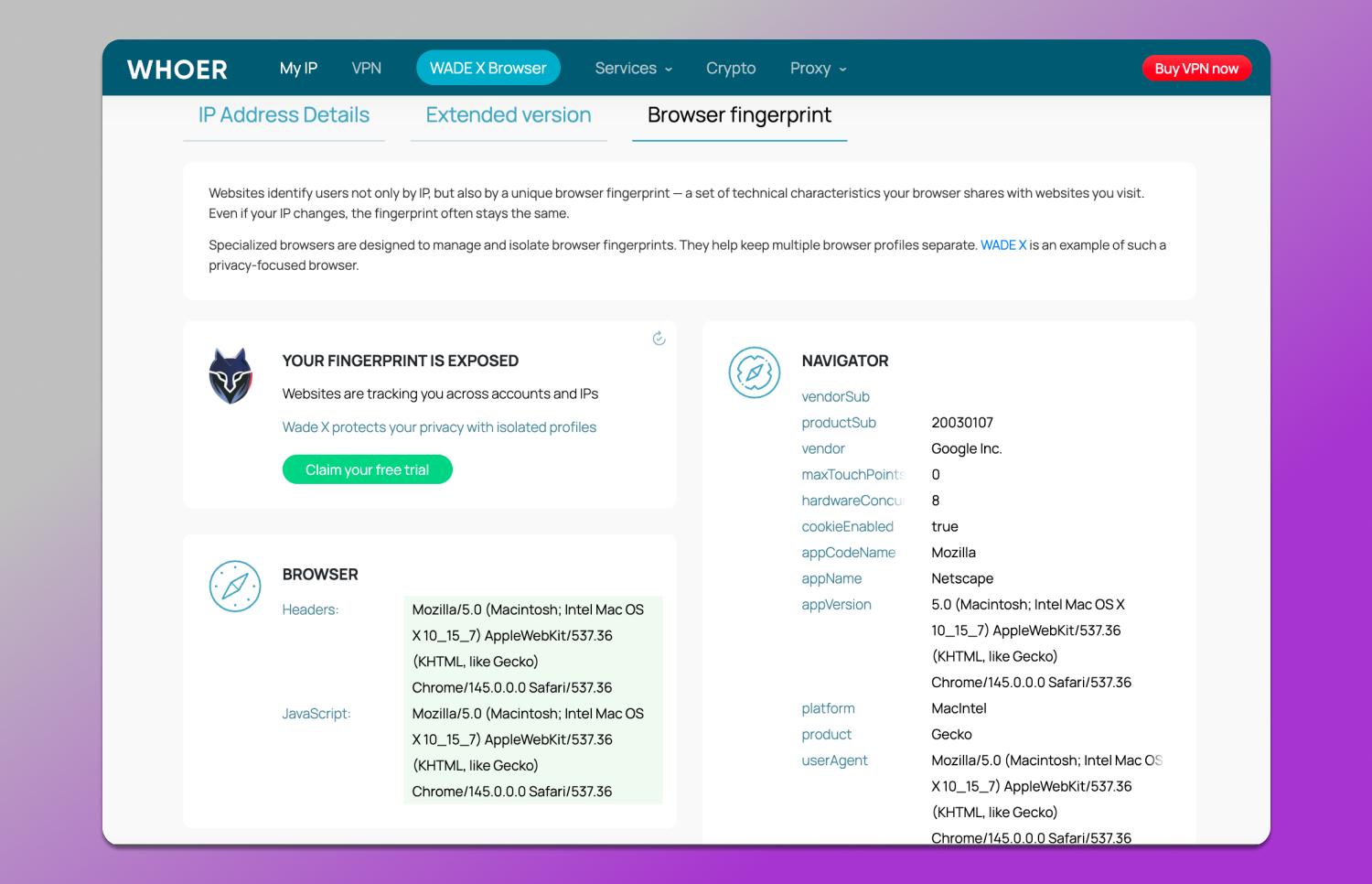Click the Navigator compass badge icon
The height and width of the screenshot is (884, 1372).
(755, 372)
